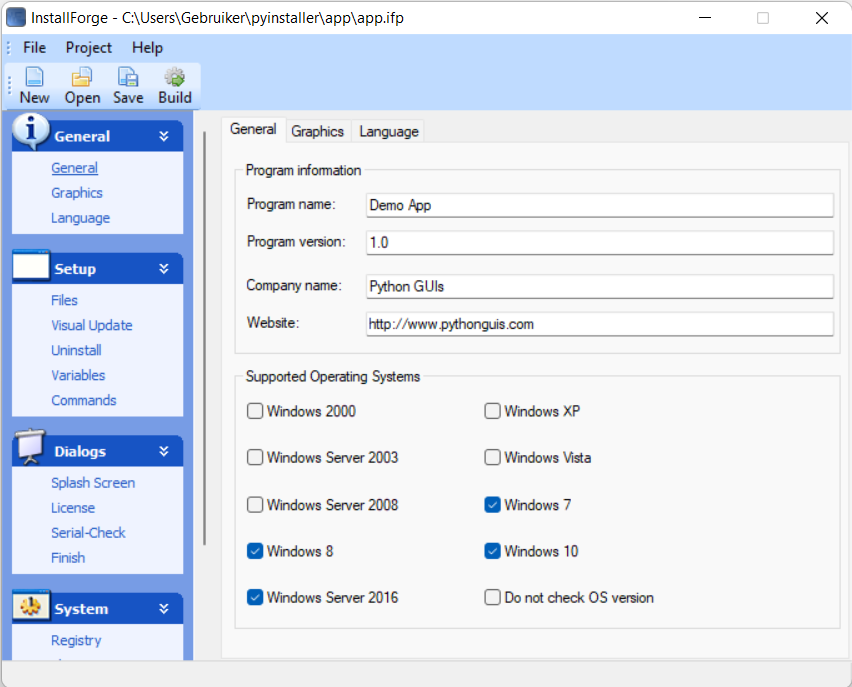Open the License dialog settings
This screenshot has width=852, height=687.
coord(73,508)
